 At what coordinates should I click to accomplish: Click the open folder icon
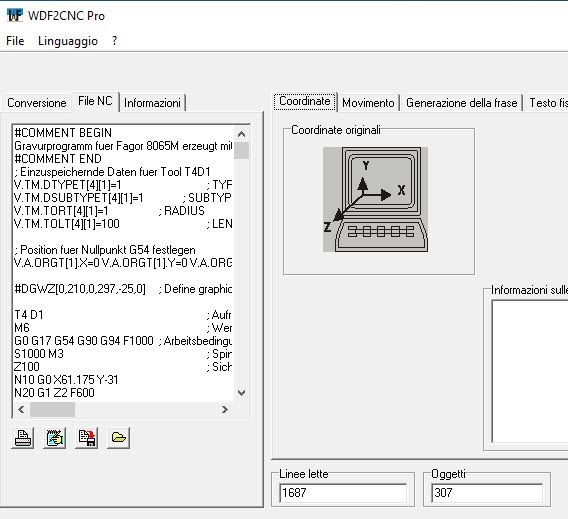[118, 438]
